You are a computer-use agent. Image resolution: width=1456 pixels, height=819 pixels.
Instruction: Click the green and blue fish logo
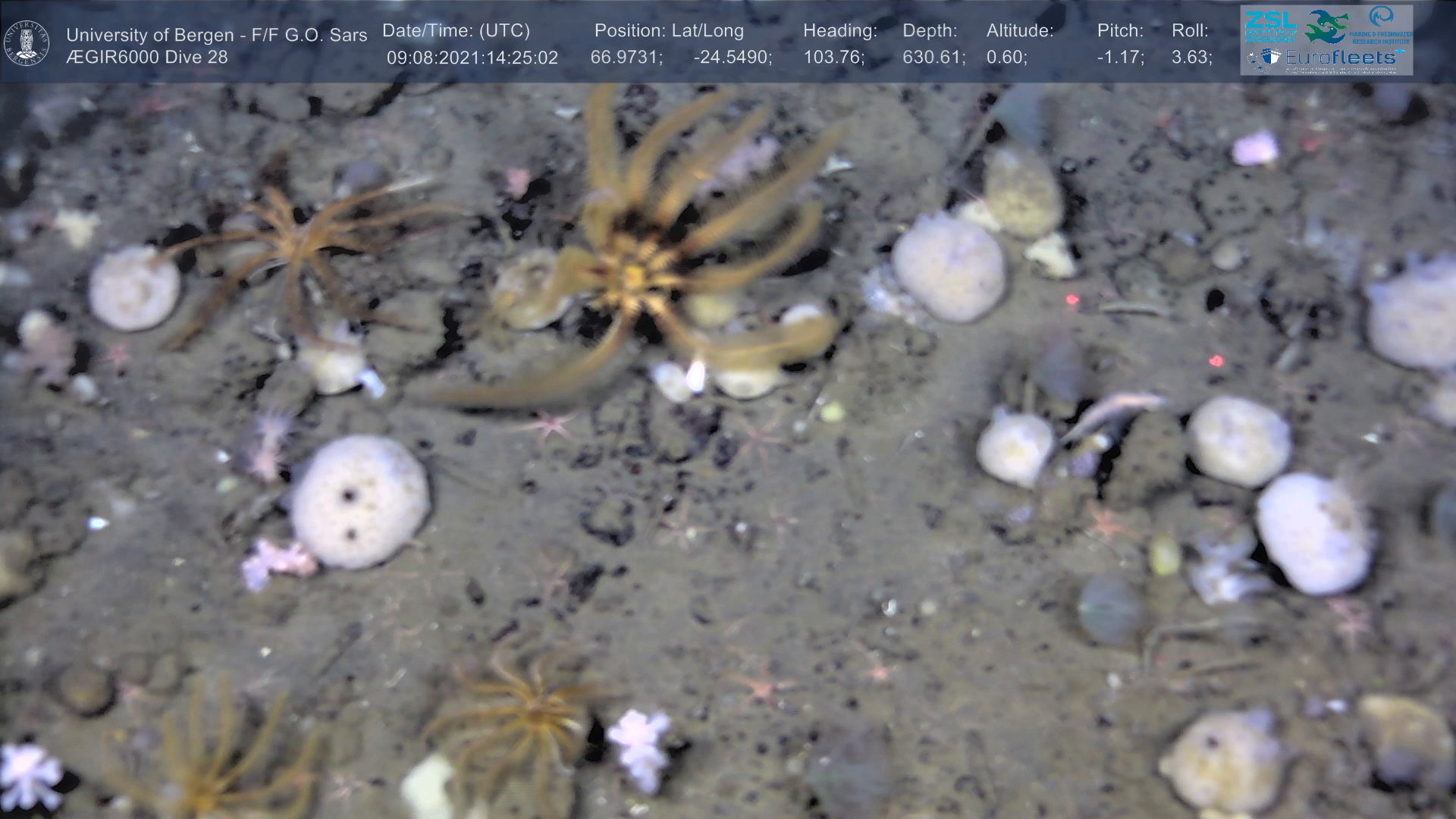tap(1326, 27)
